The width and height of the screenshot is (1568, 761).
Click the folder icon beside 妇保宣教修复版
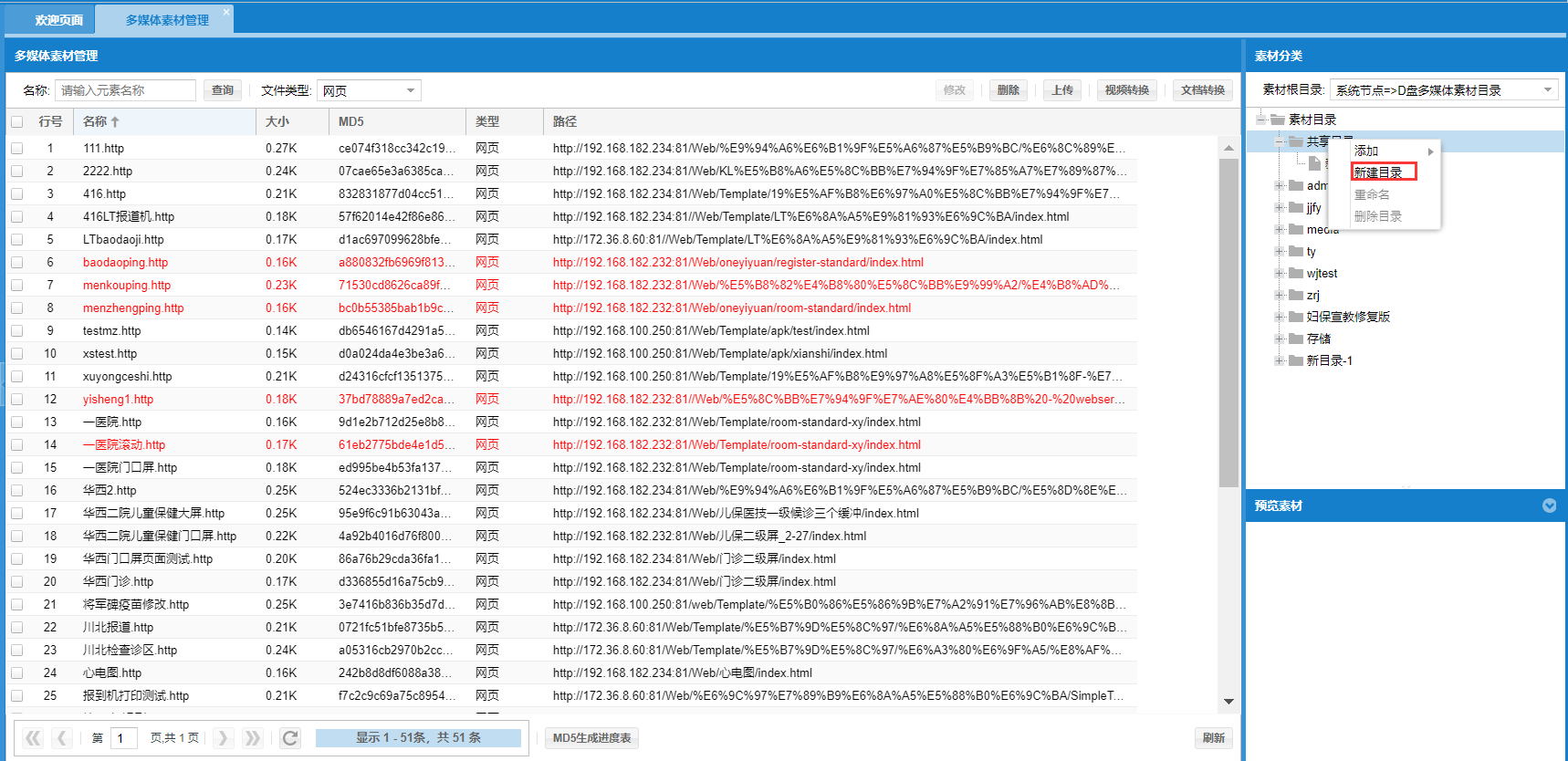click(1296, 317)
